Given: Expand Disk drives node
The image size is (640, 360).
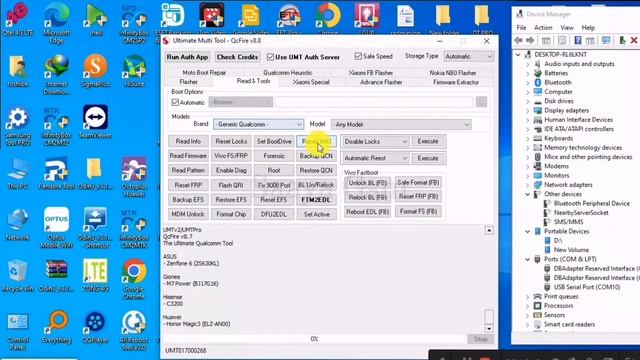Looking at the screenshot, I should 528,101.
